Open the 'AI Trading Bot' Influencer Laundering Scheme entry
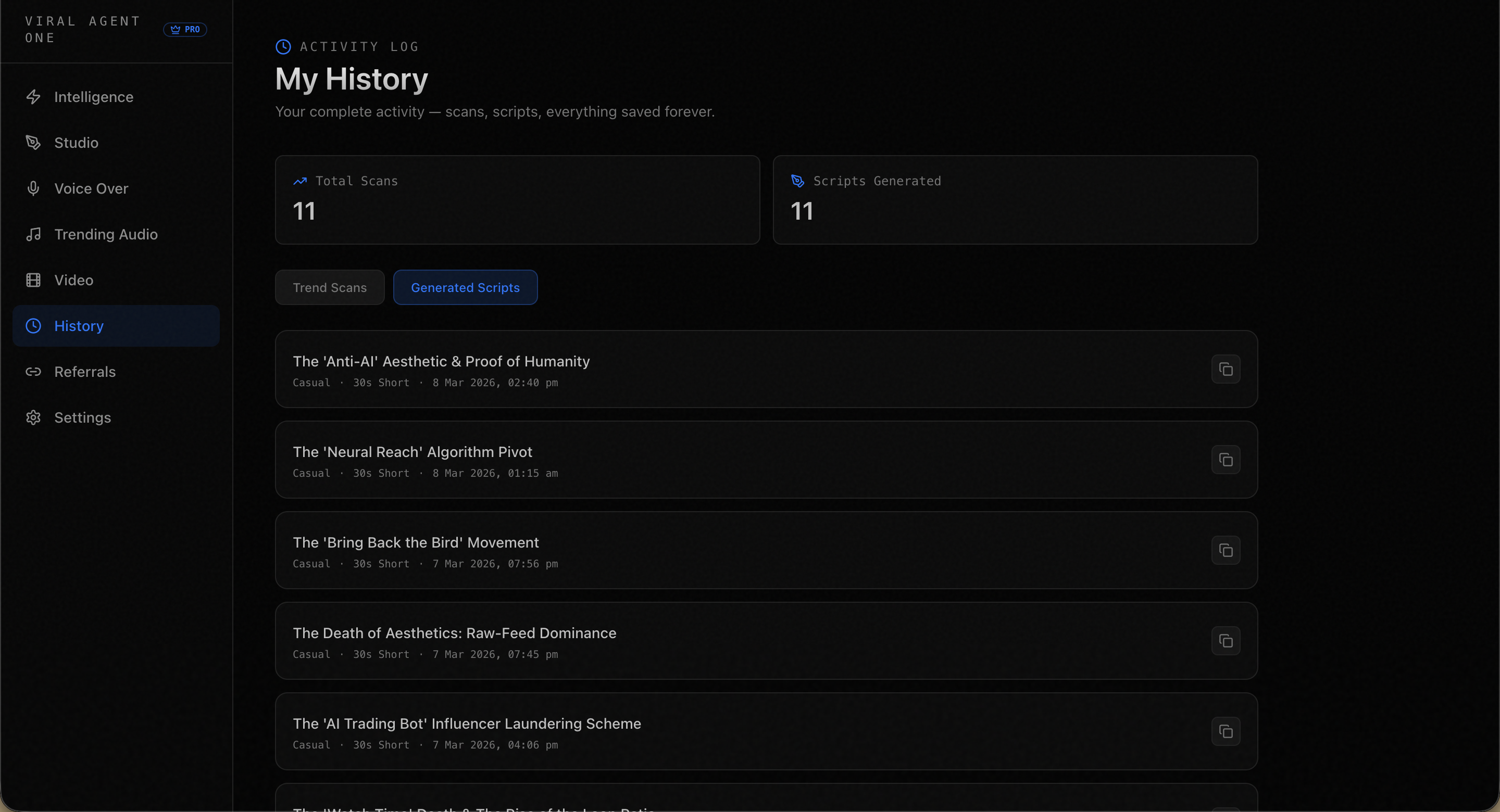Screen dimensions: 1500x812 tap(766, 731)
